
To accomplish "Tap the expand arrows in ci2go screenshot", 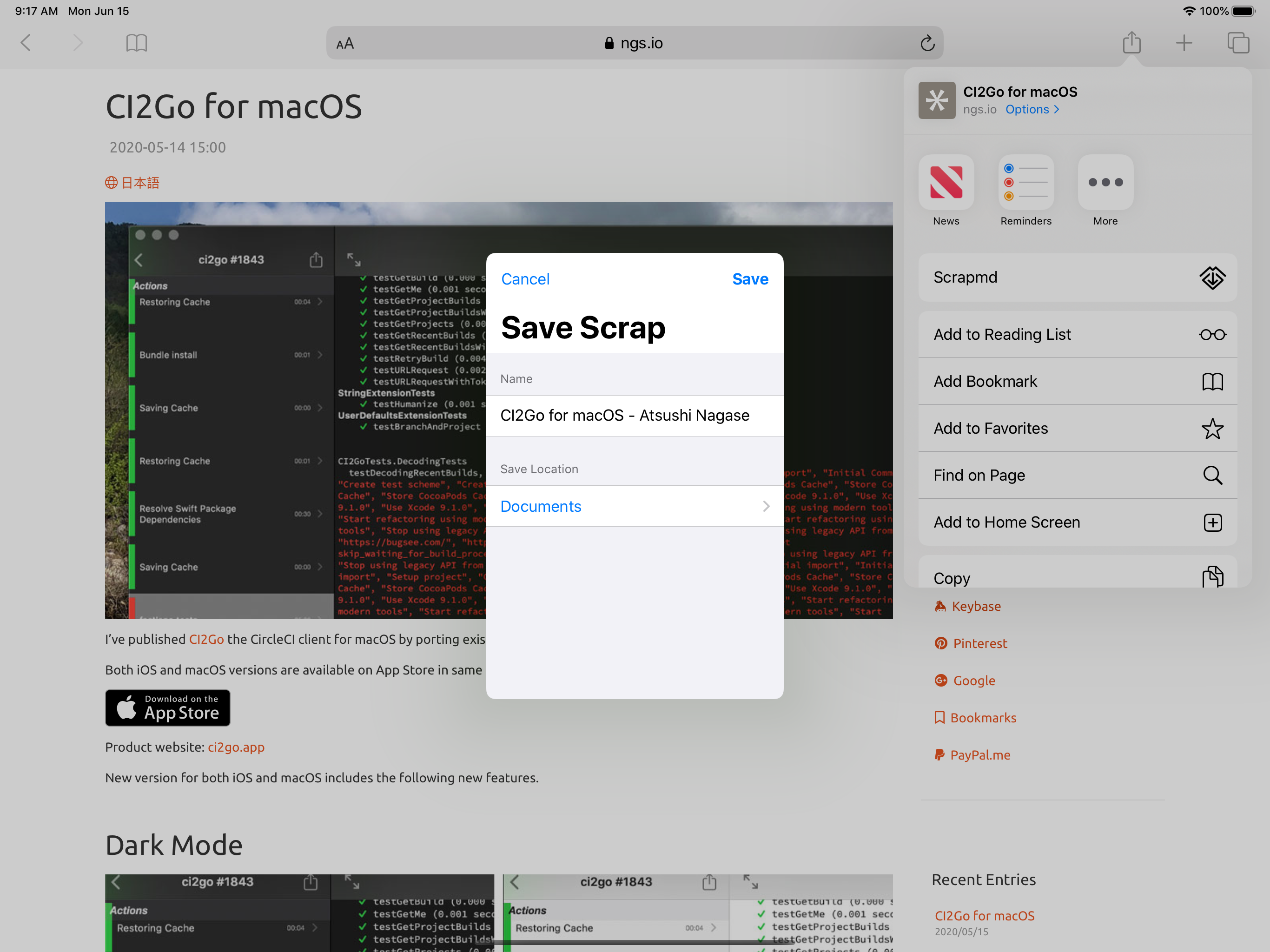I will click(x=354, y=259).
